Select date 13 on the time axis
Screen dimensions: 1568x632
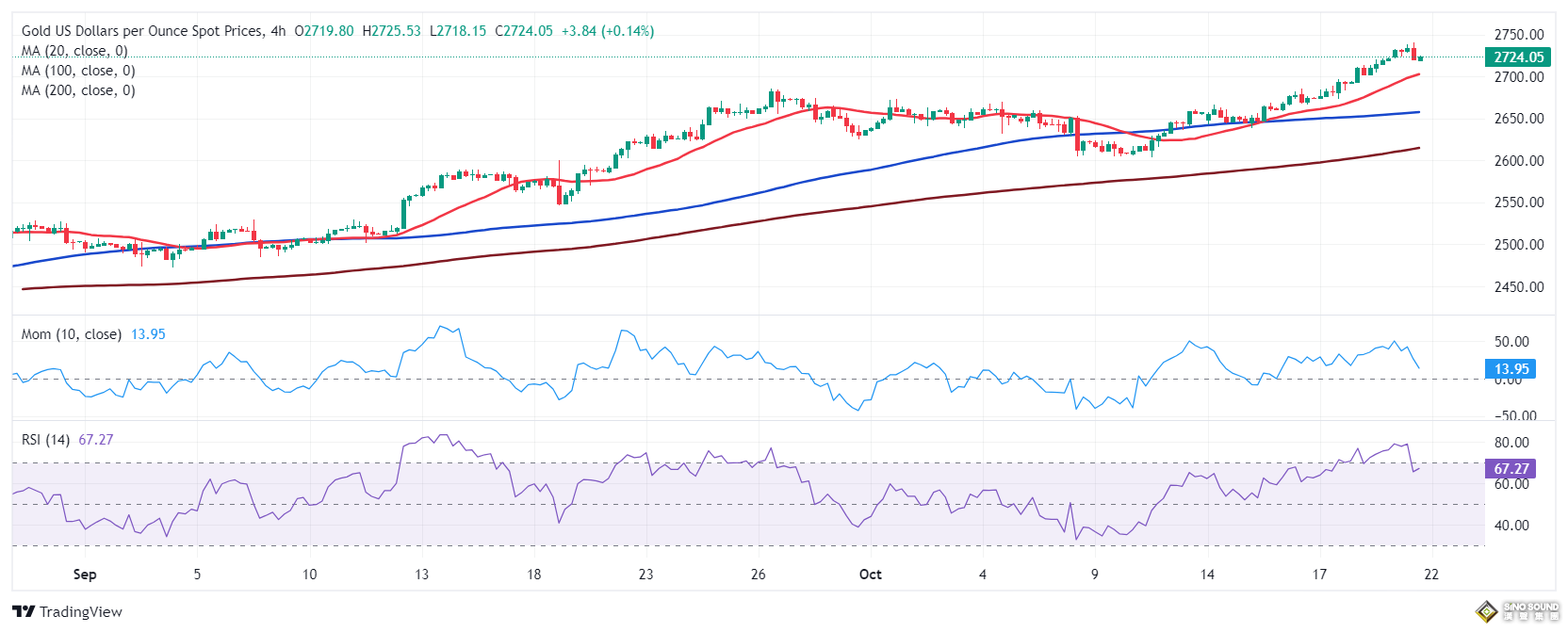[421, 575]
